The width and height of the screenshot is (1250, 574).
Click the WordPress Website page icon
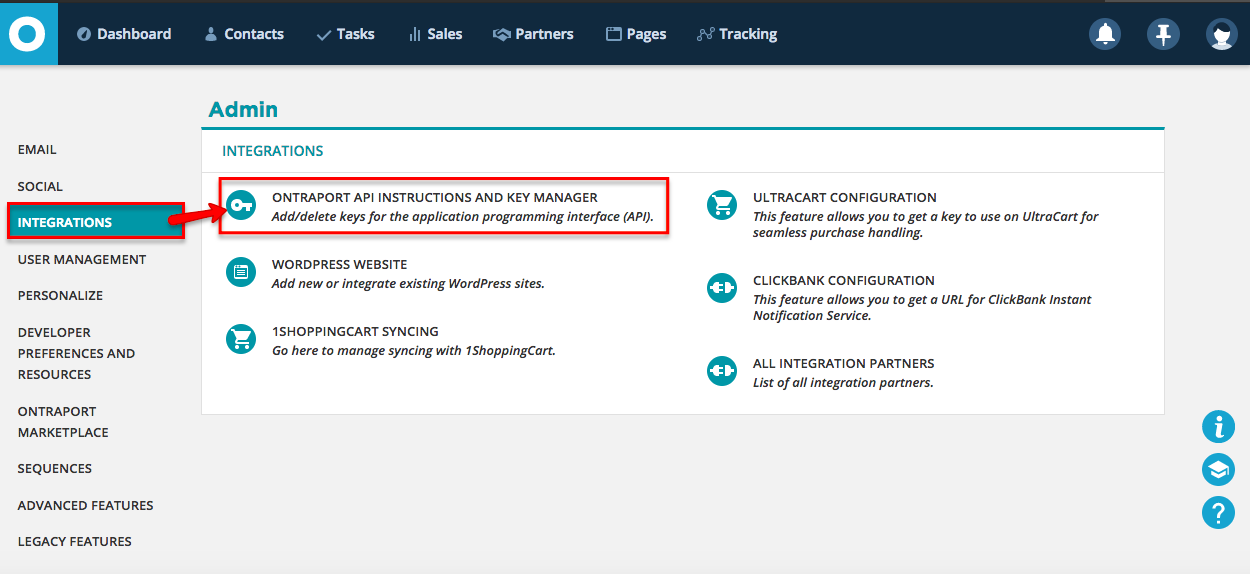pos(241,272)
